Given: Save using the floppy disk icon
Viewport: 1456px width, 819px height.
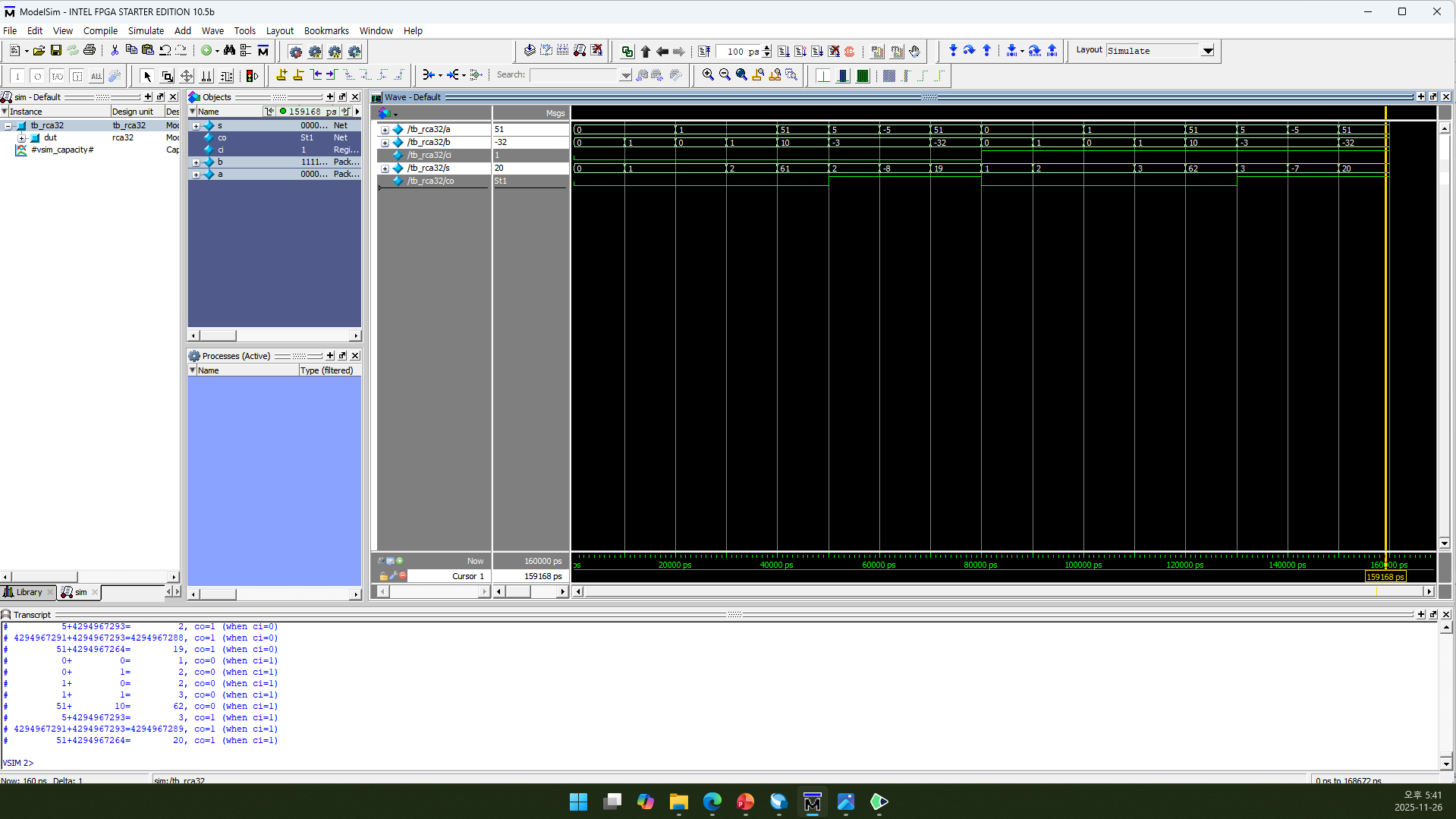Looking at the screenshot, I should point(55,51).
